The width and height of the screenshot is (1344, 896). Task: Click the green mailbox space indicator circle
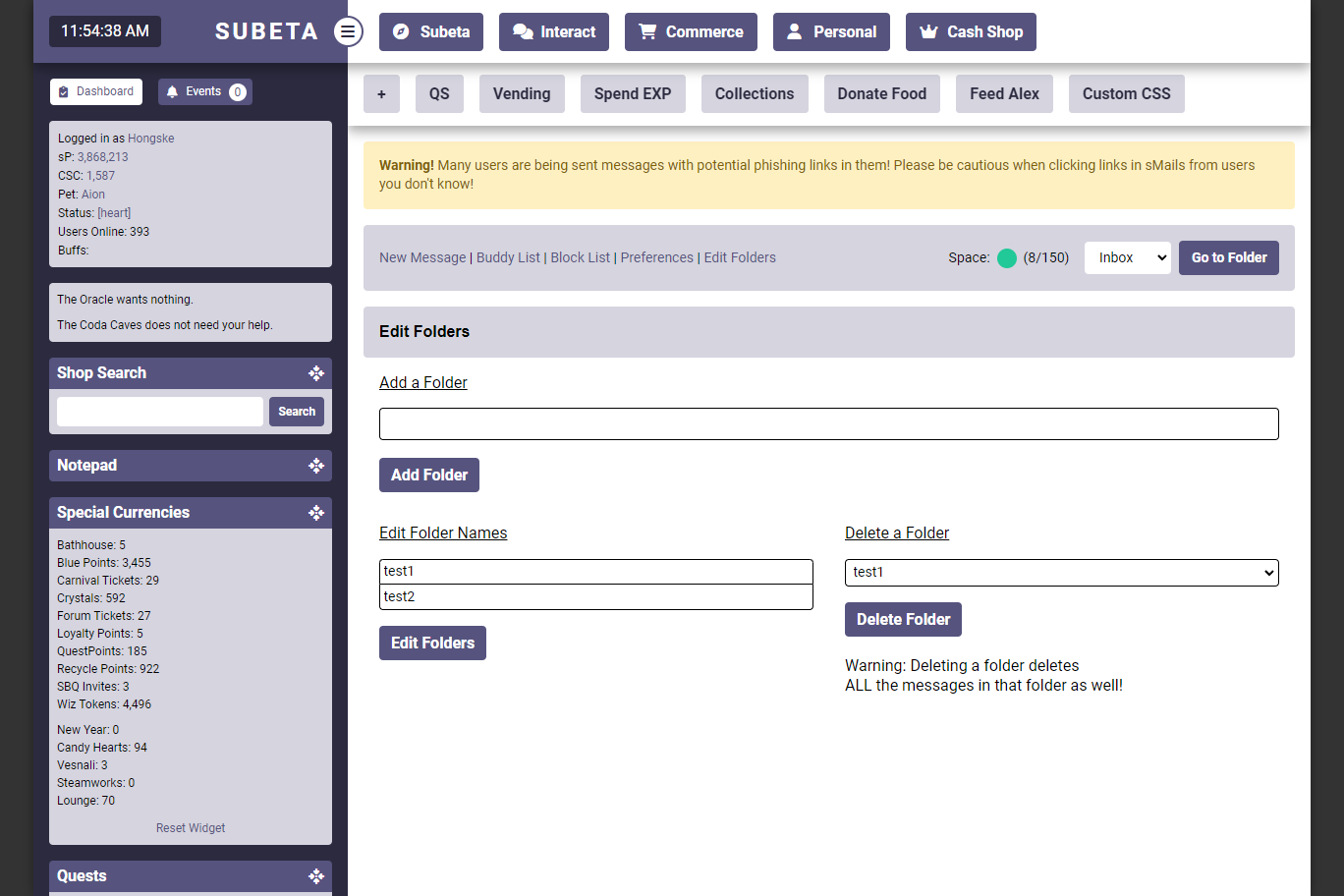click(1006, 258)
